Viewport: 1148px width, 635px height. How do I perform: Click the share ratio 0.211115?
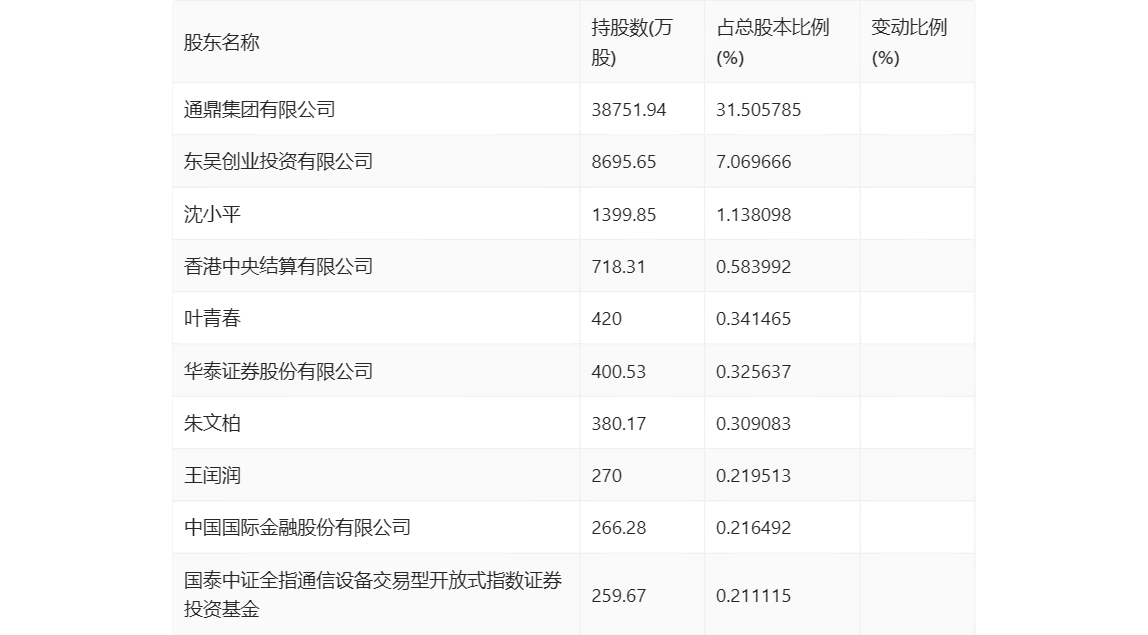[x=753, y=596]
